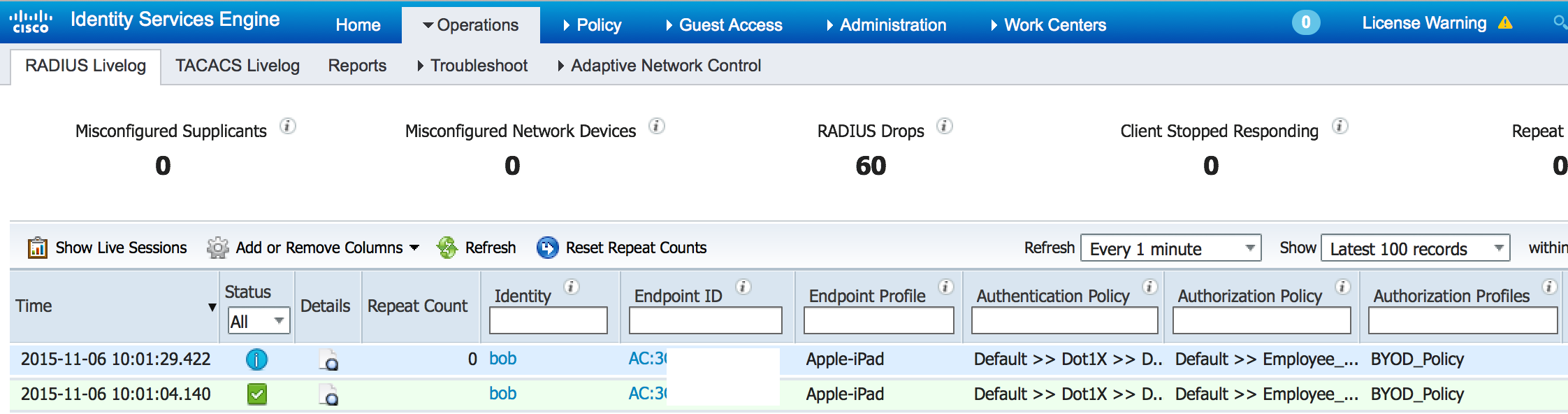Expand the Troubleshoot submenu
Image resolution: width=1568 pixels, height=414 pixels.
point(472,66)
